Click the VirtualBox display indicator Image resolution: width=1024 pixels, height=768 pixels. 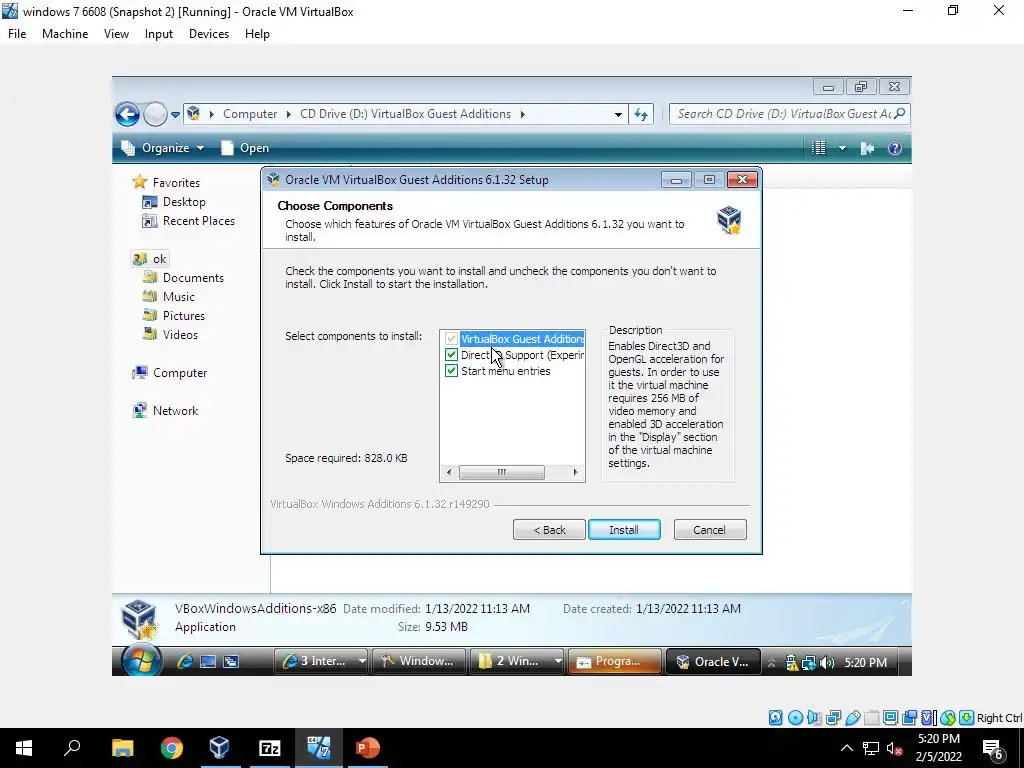pos(890,718)
